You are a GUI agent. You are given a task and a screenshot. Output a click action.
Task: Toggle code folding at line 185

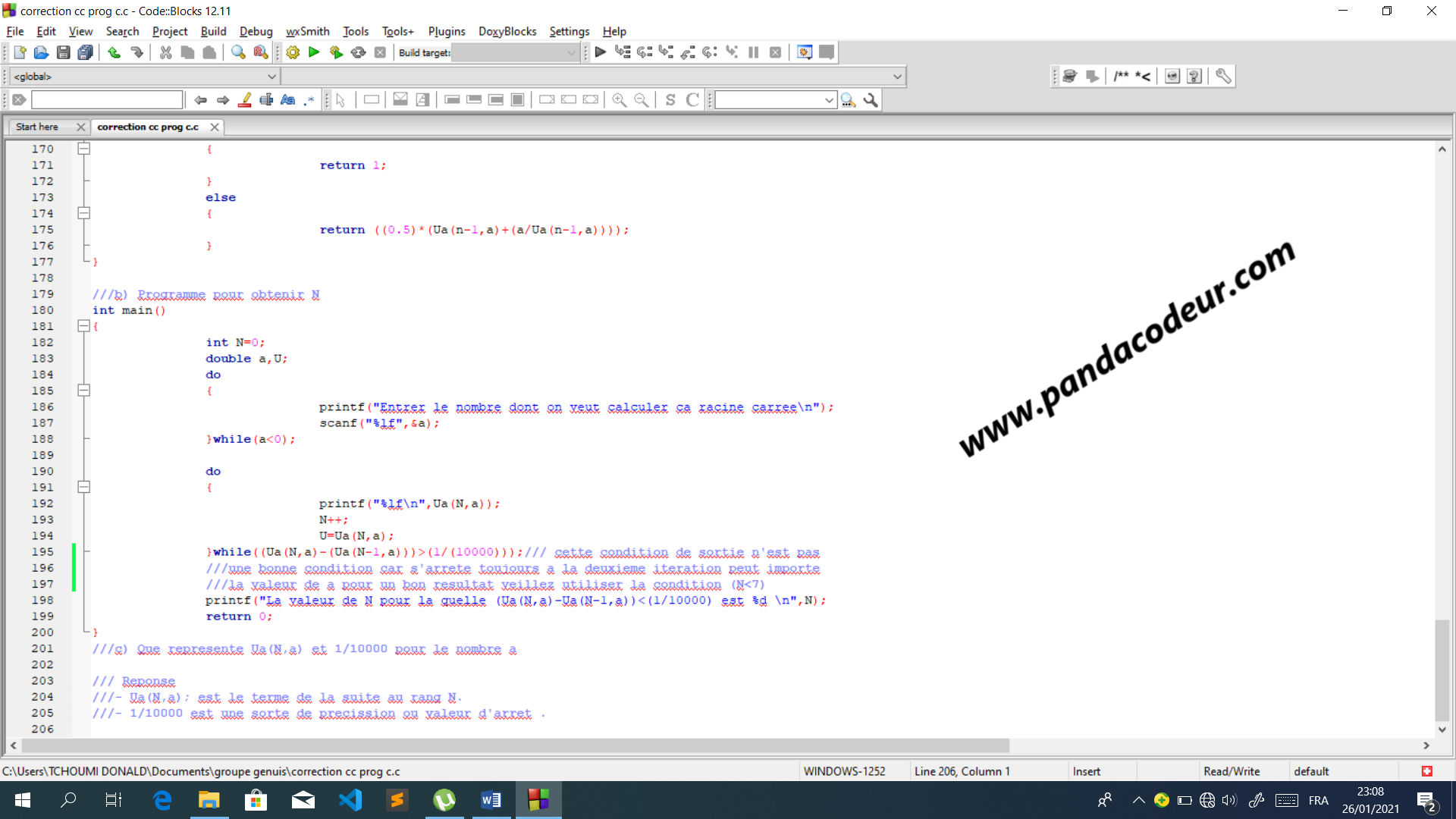84,388
